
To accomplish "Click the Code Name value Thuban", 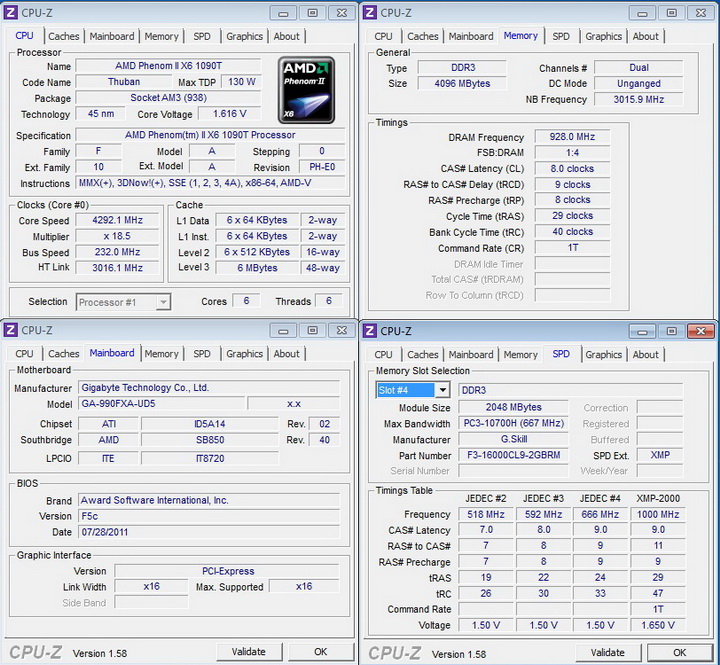I will [124, 82].
